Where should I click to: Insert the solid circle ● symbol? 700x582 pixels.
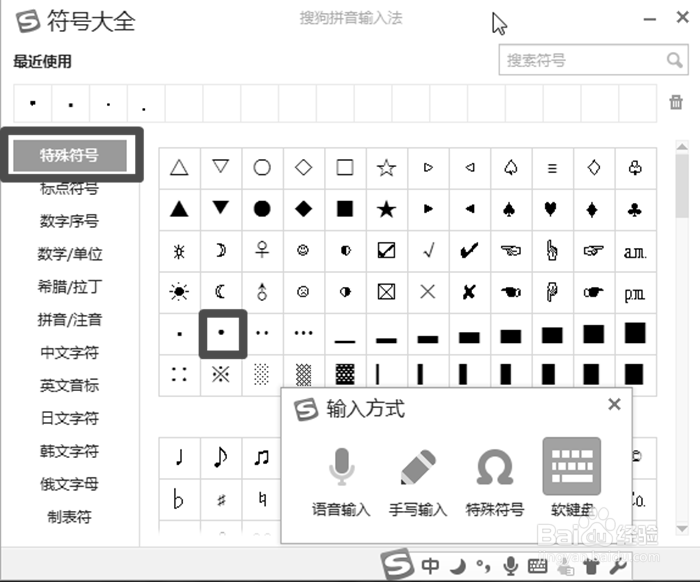(262, 209)
